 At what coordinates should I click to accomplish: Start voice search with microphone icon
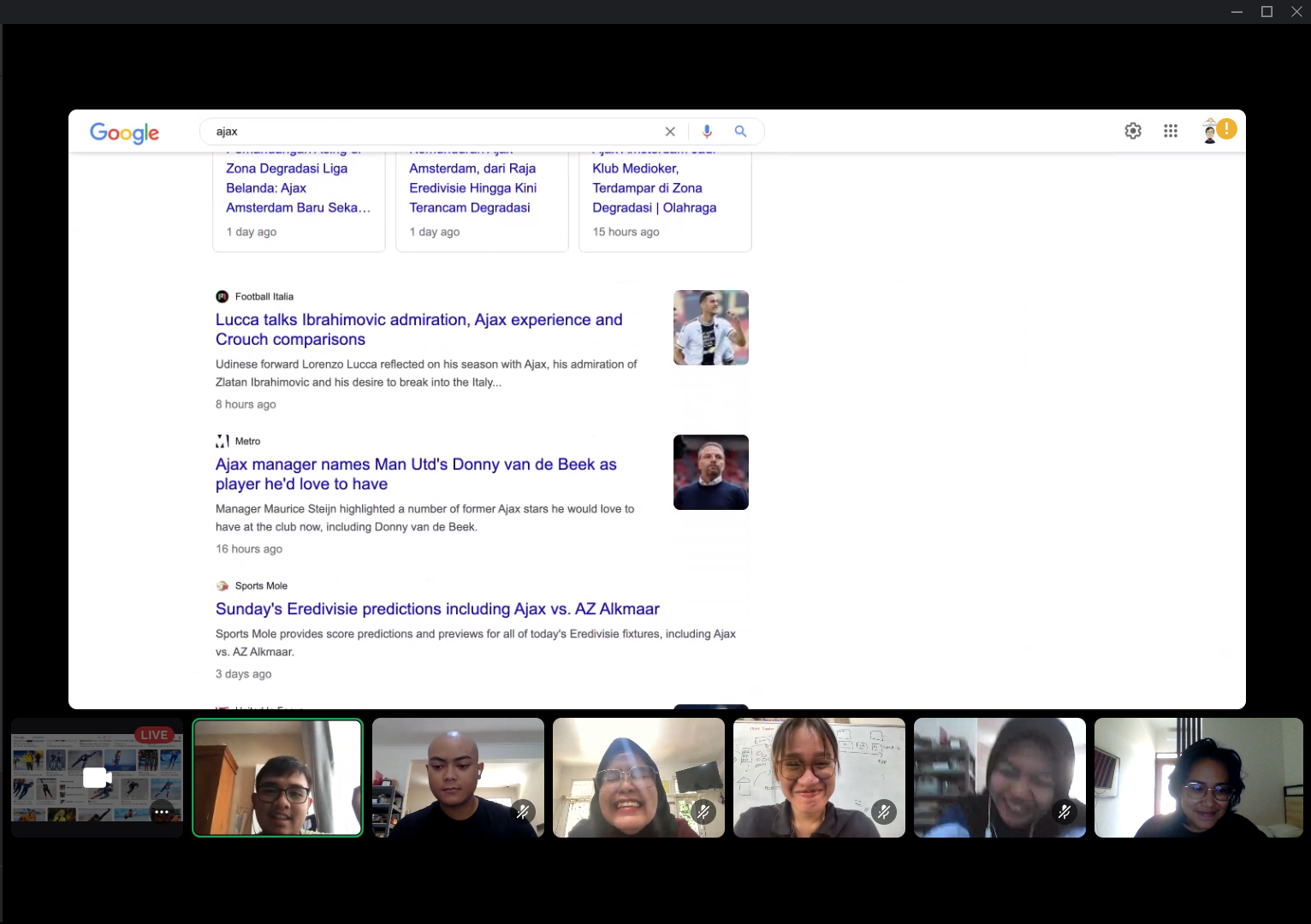(x=707, y=132)
